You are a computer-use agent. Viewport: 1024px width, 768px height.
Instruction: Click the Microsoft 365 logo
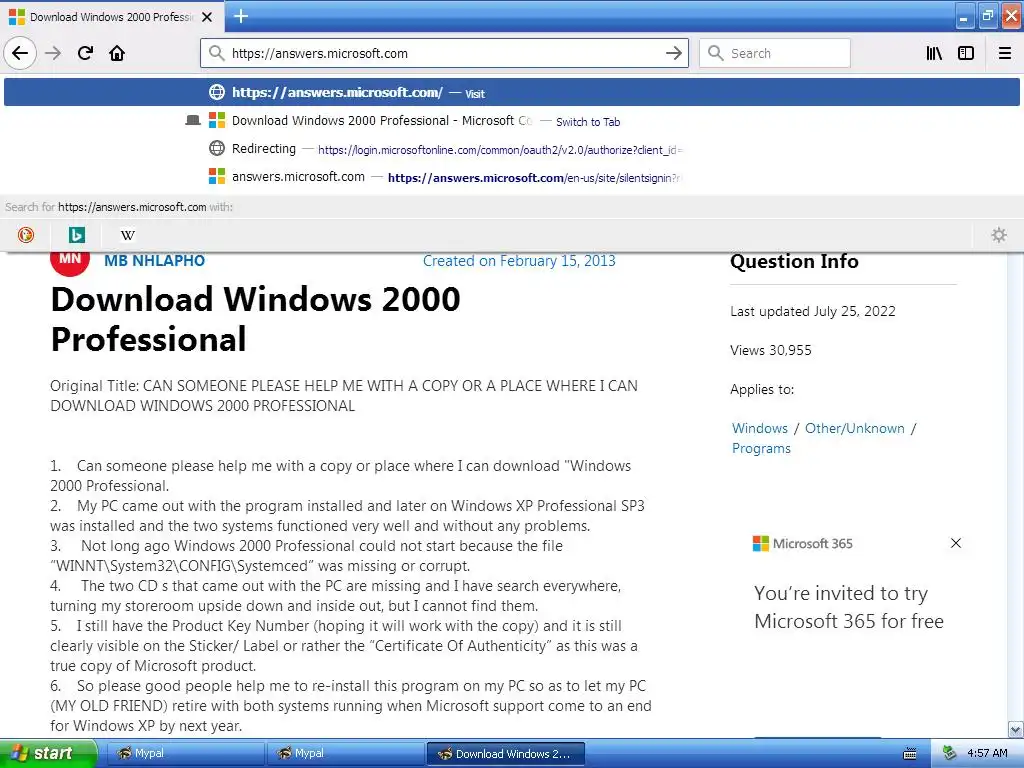803,543
